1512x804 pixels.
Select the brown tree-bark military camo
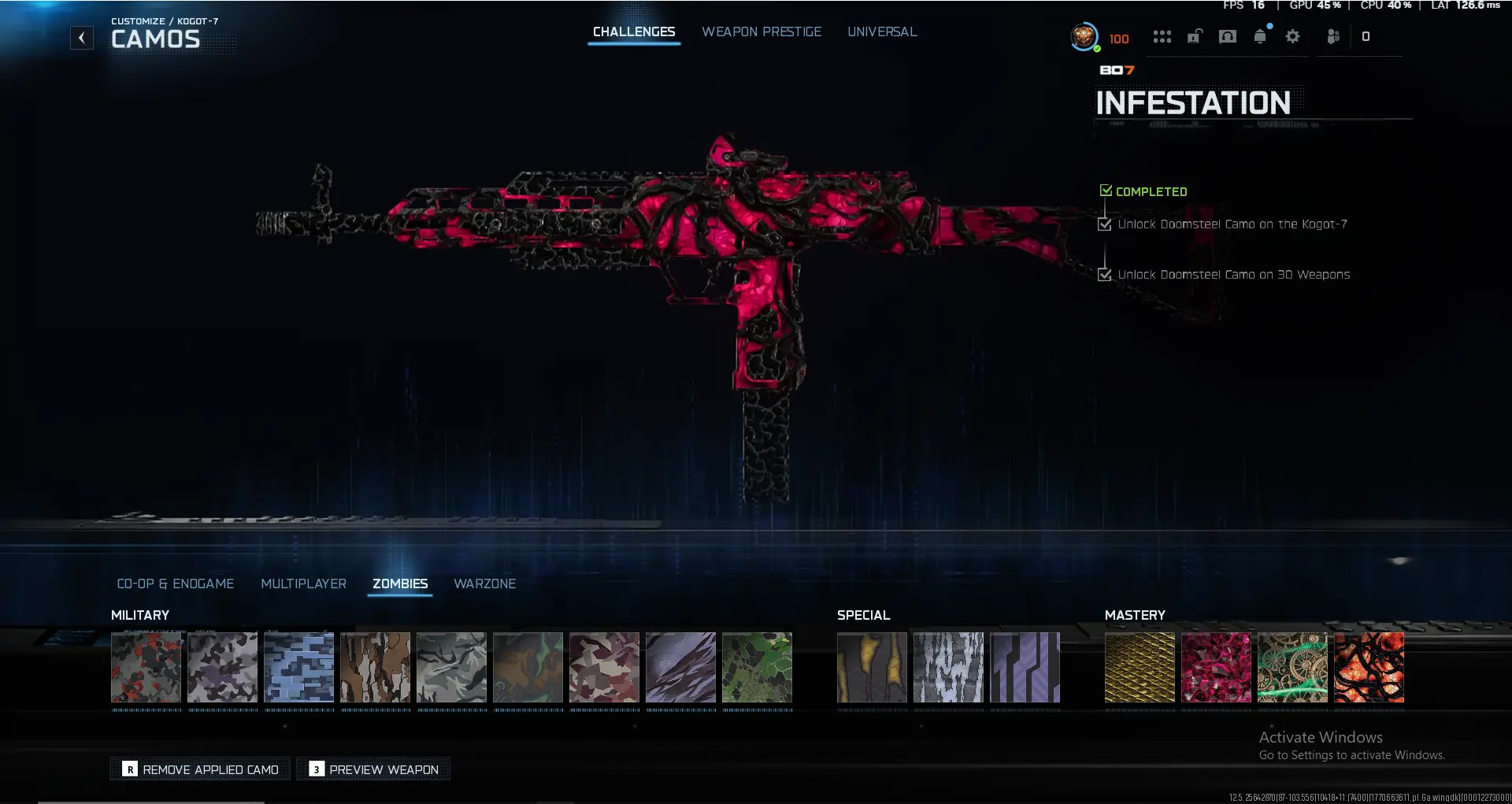point(376,667)
